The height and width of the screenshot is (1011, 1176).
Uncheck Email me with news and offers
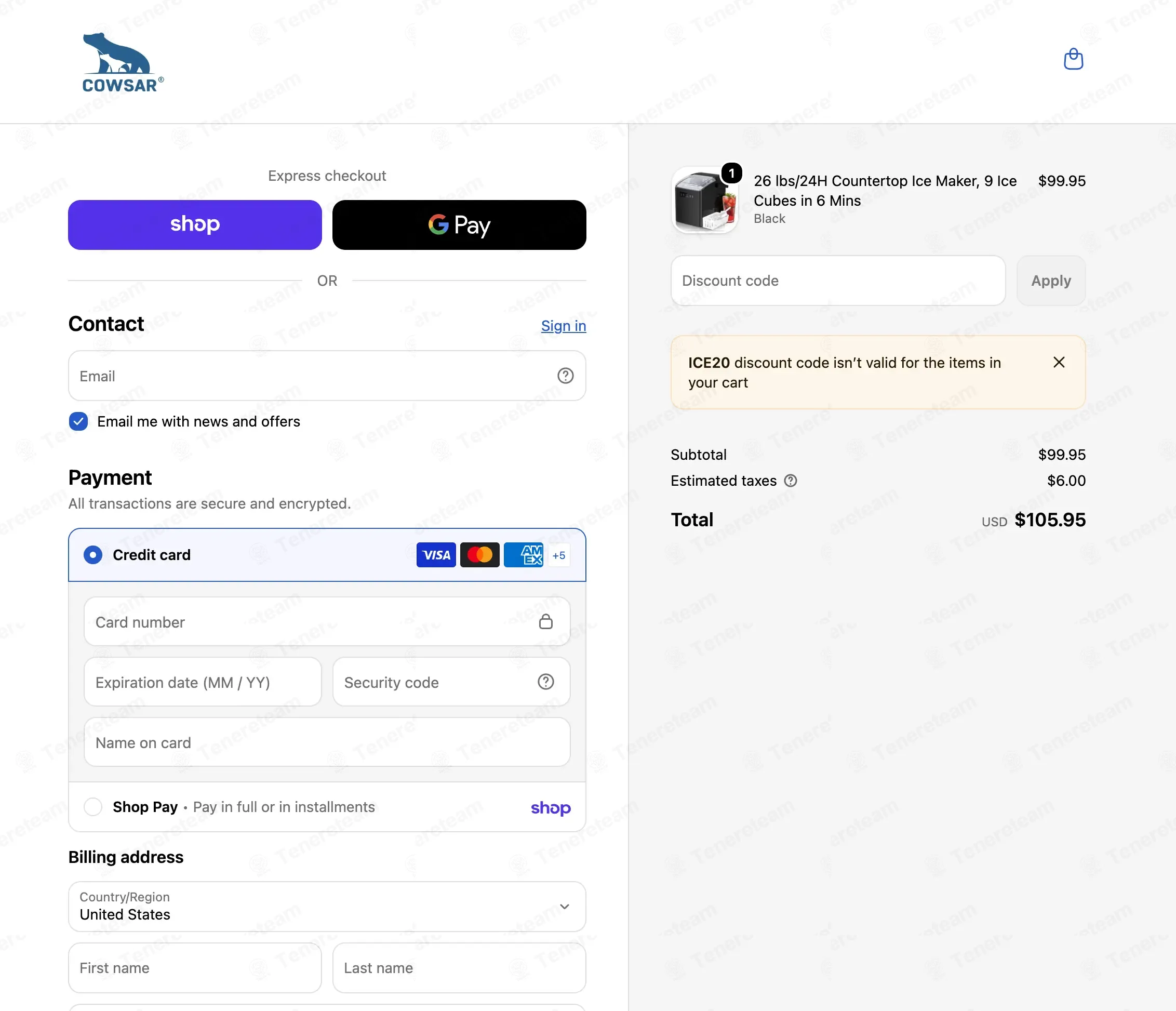coord(78,422)
